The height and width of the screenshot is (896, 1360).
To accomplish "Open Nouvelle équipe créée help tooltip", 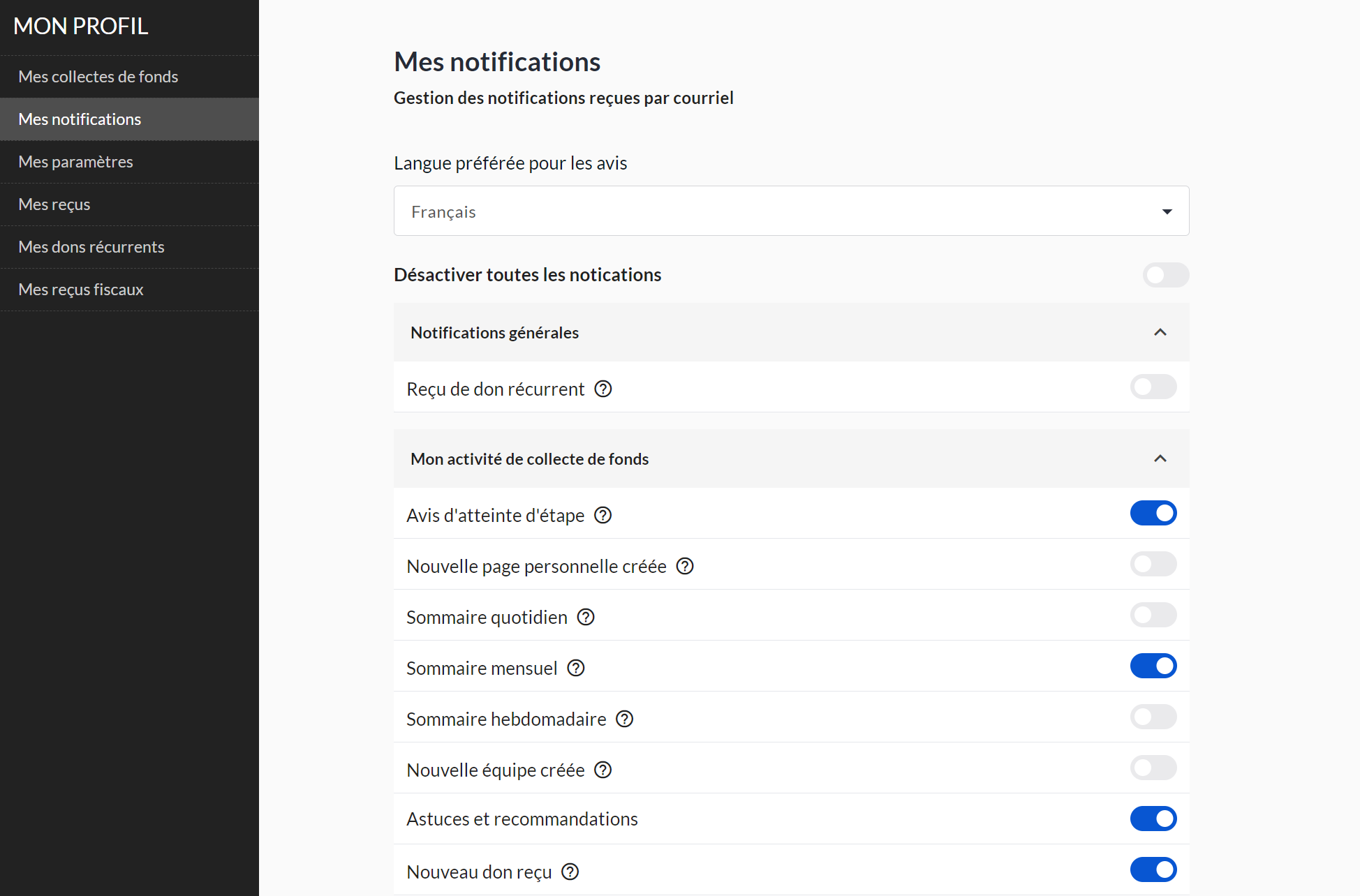I will [x=603, y=770].
